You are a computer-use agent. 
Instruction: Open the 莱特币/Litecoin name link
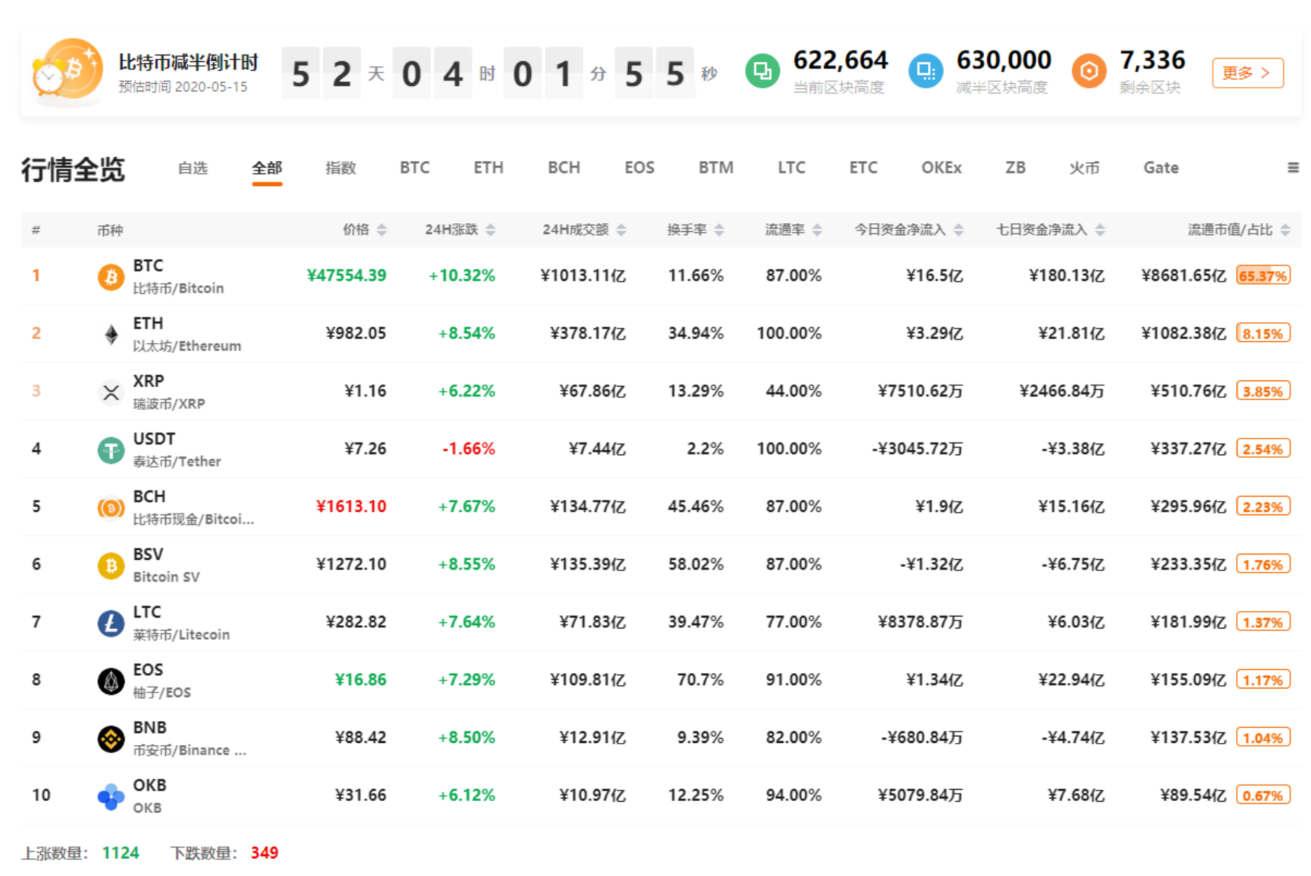pyautogui.click(x=181, y=635)
